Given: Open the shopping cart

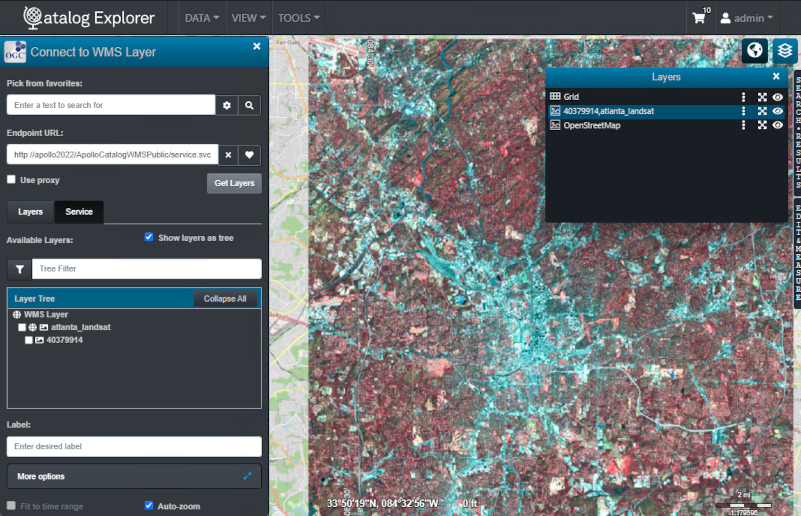Looking at the screenshot, I should tap(699, 18).
